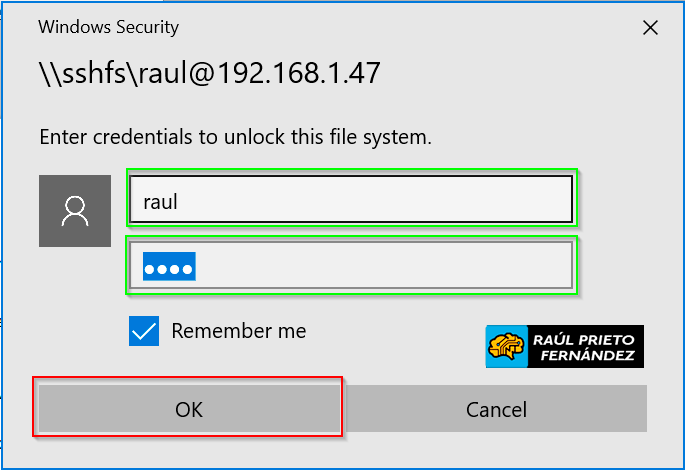Viewport: 685px width, 470px height.
Task: Click the brain logo in the watermark
Action: click(x=507, y=346)
